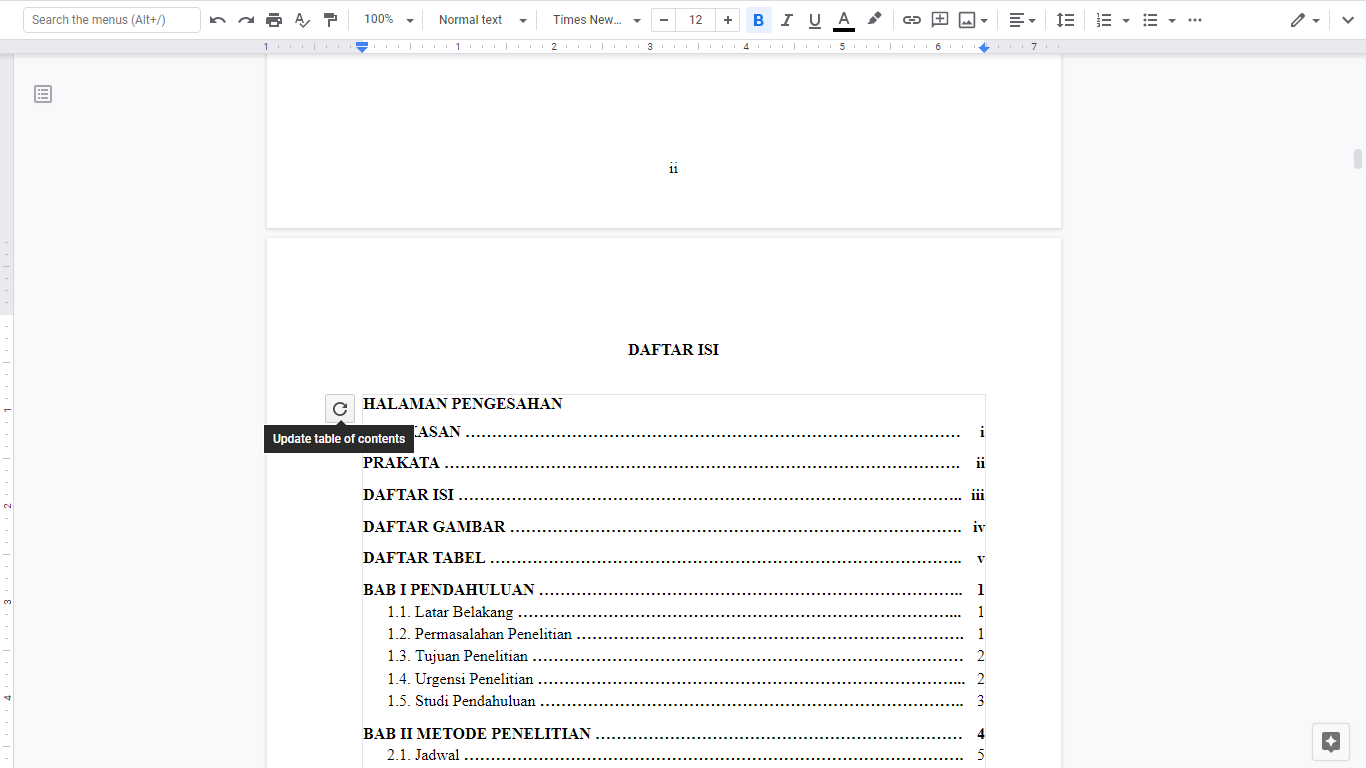Run spelling and grammar check
The image size is (1366, 768).
302,20
